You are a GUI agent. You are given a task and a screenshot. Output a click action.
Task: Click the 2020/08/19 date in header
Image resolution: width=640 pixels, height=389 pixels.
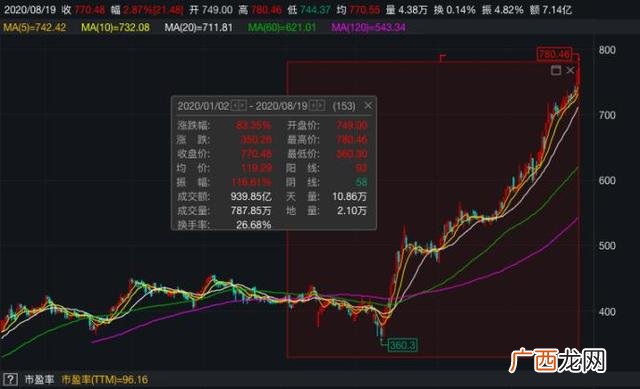[x=30, y=9]
